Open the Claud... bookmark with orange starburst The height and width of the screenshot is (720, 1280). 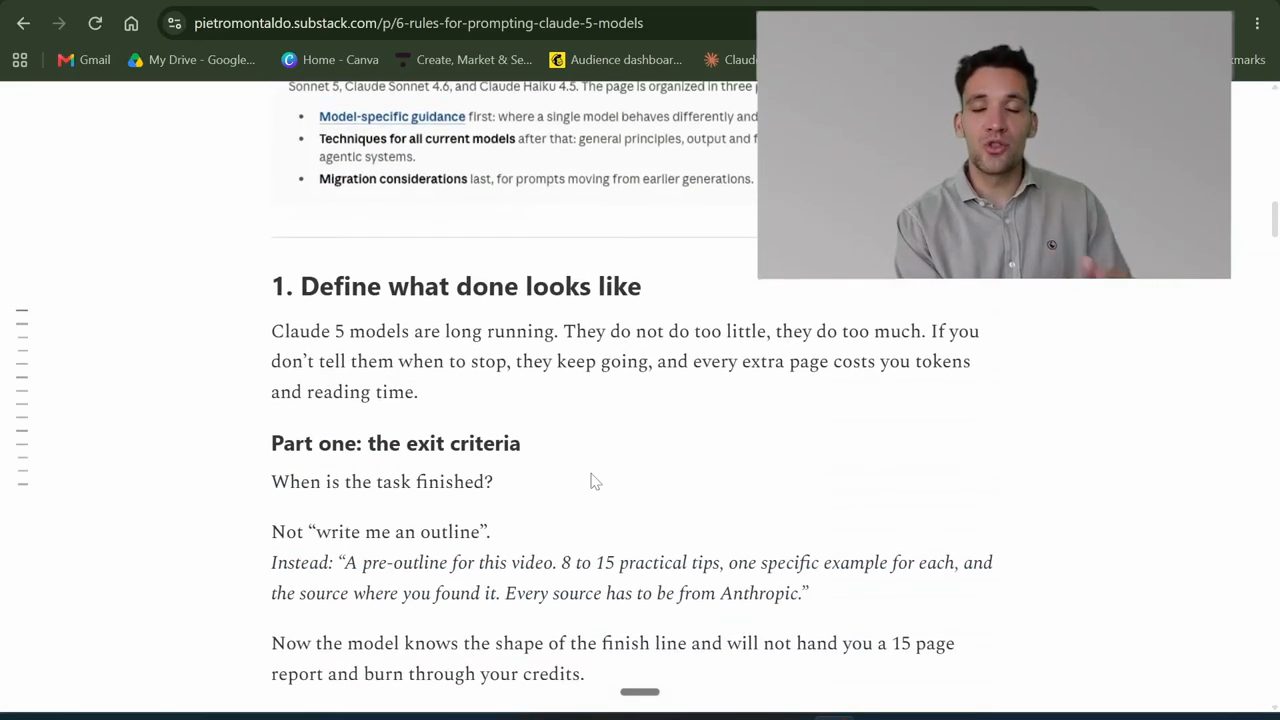pos(730,60)
